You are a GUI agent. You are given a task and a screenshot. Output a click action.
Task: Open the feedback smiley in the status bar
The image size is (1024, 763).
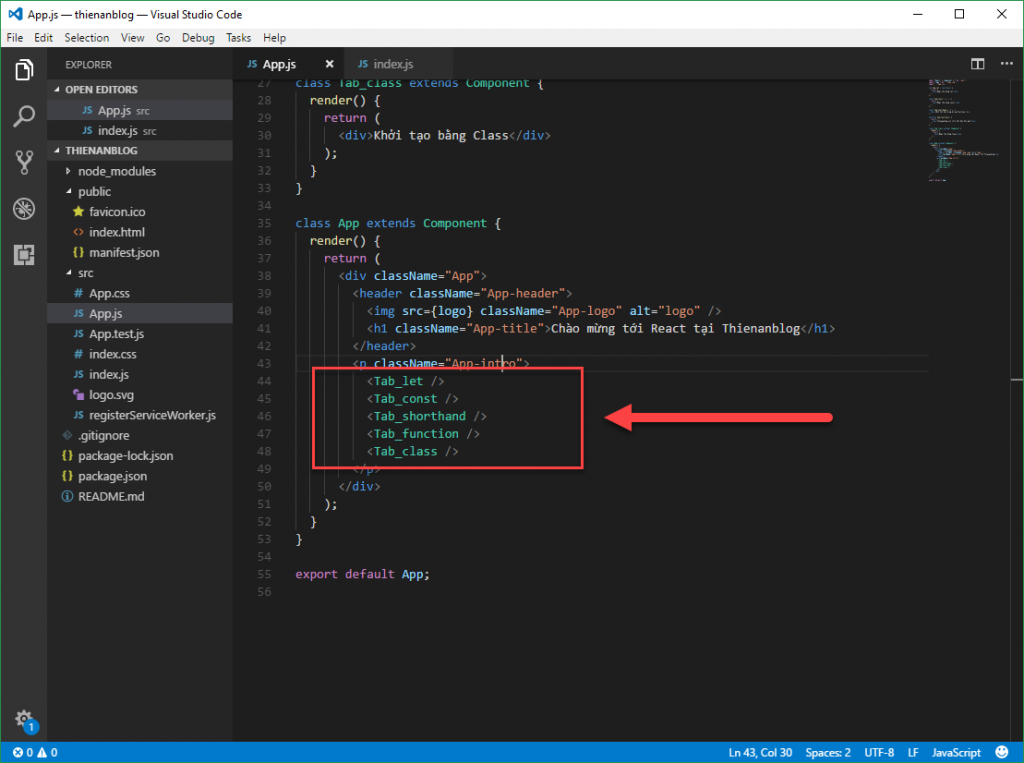1001,751
